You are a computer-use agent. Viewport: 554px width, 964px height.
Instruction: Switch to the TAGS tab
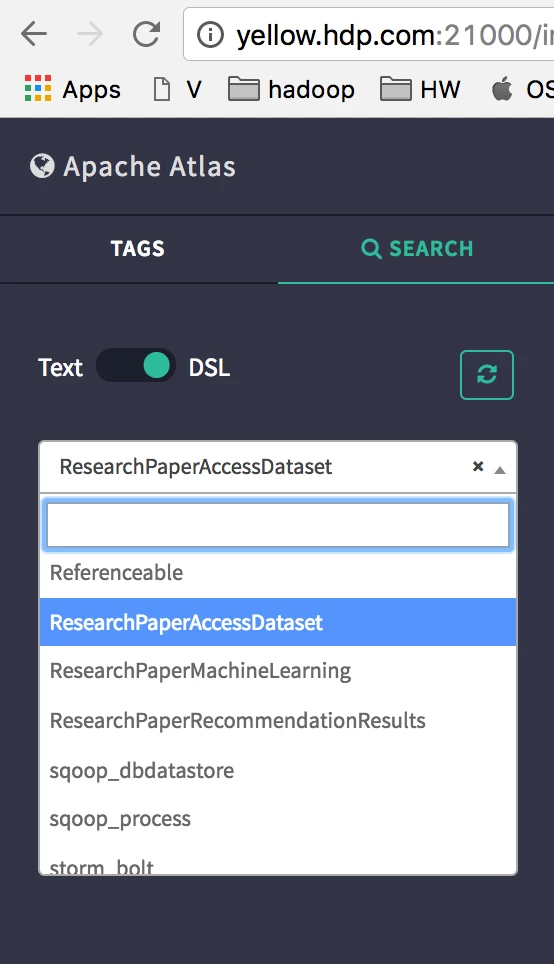(x=138, y=248)
